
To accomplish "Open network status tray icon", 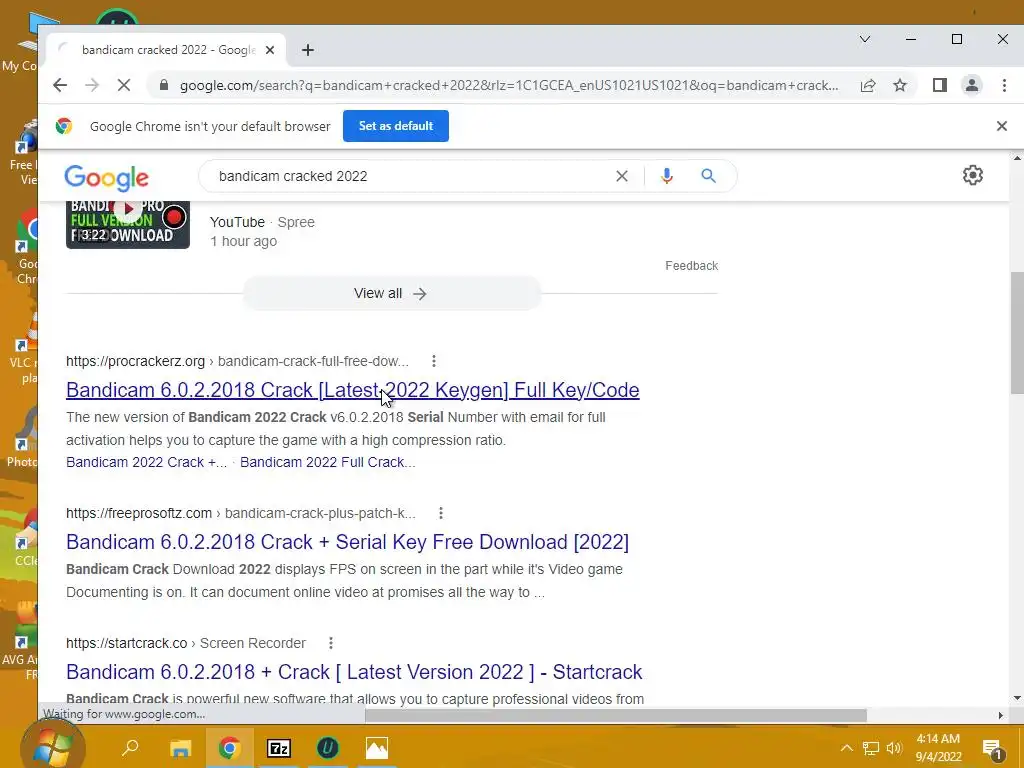I will tap(871, 748).
